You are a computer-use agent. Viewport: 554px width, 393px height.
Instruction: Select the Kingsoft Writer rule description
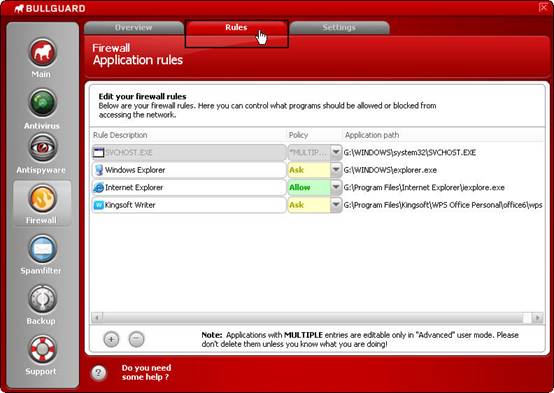[x=189, y=205]
